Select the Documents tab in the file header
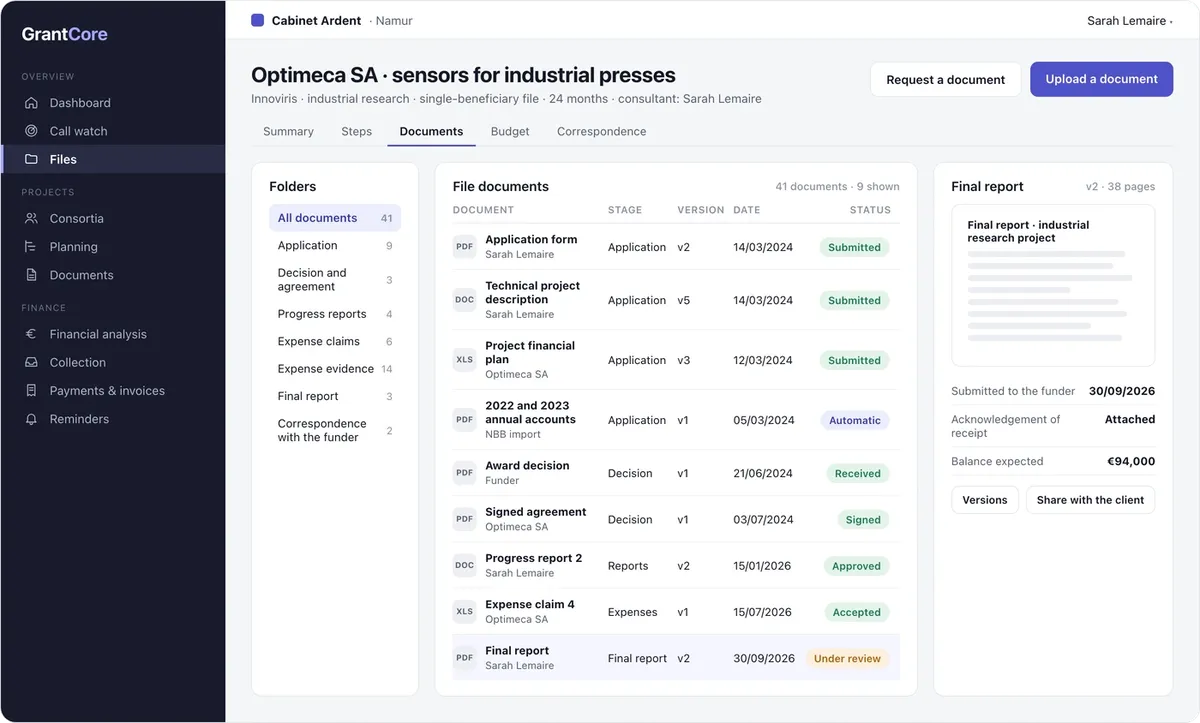The height and width of the screenshot is (723, 1200). click(x=431, y=131)
